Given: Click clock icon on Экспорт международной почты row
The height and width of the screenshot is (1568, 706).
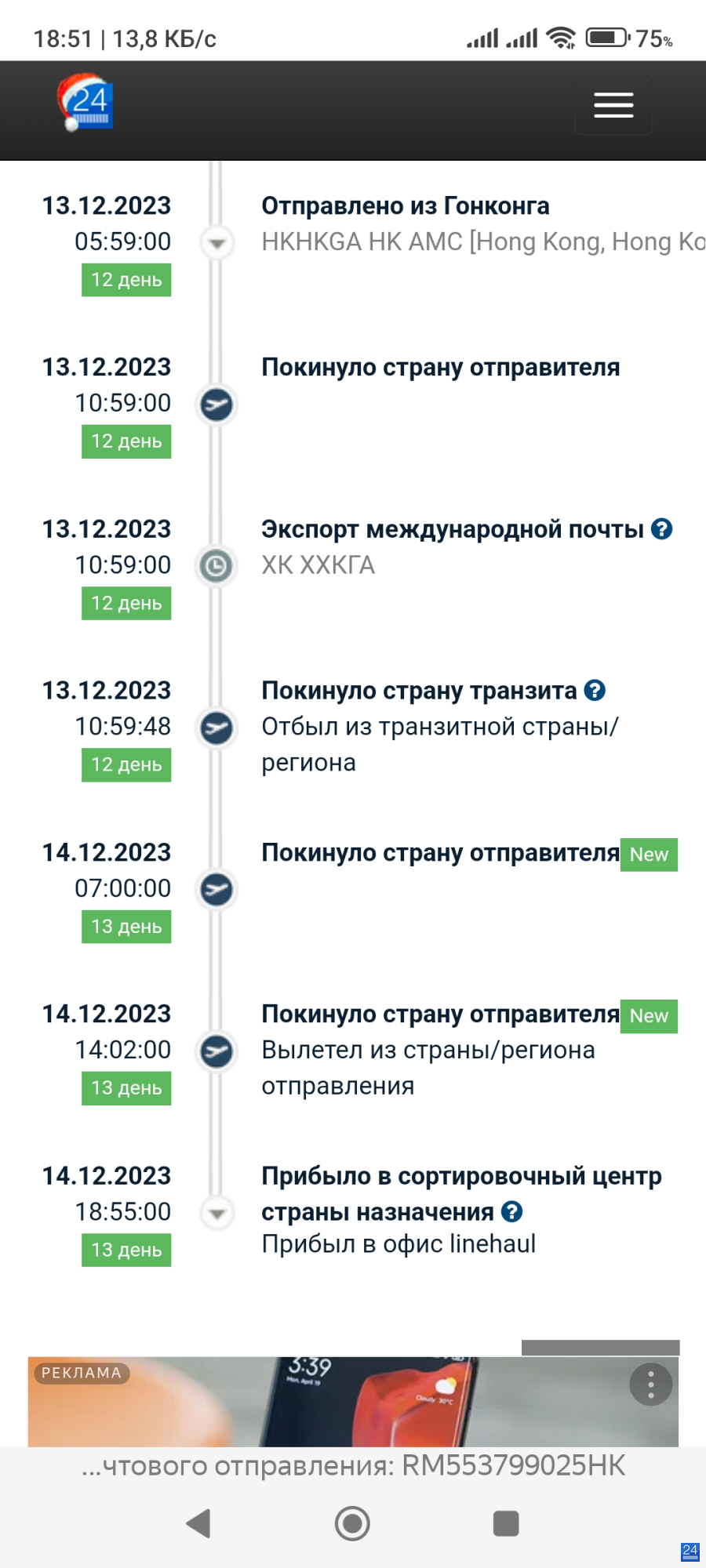Looking at the screenshot, I should (x=217, y=566).
